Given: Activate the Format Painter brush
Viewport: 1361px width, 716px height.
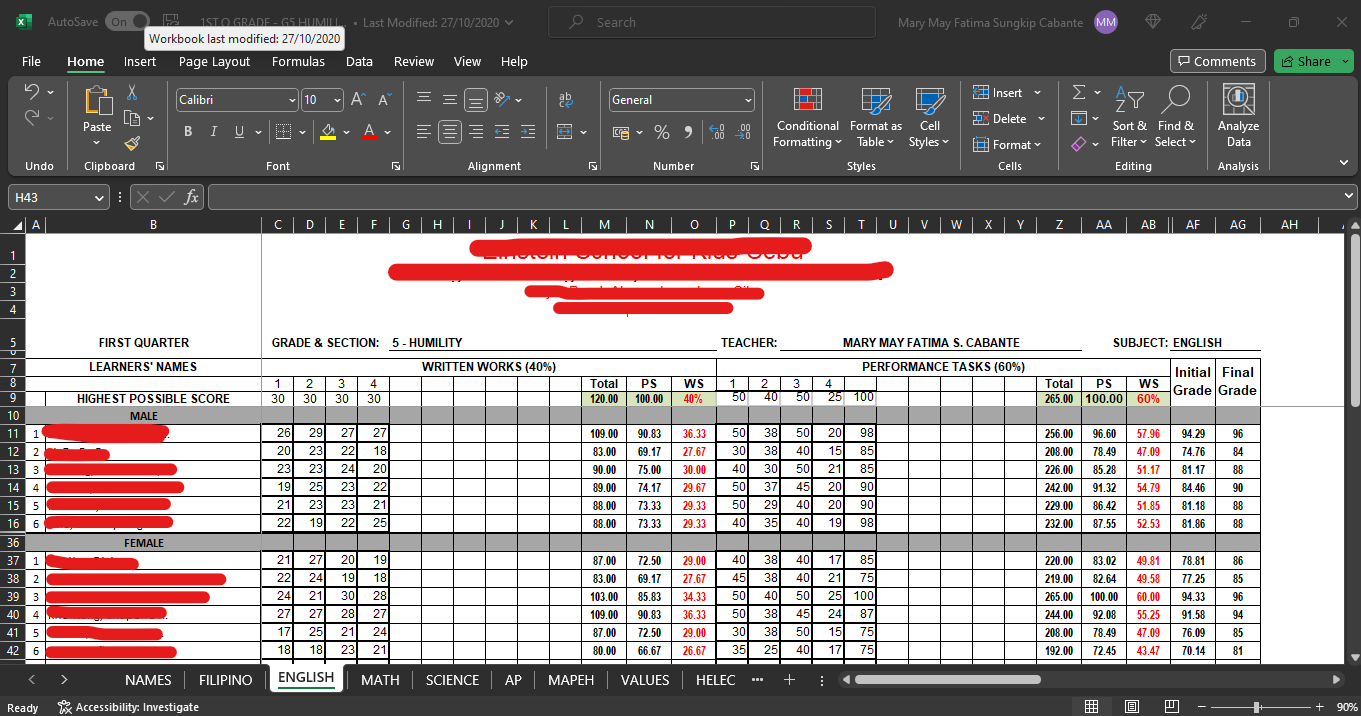Looking at the screenshot, I should click(x=131, y=143).
